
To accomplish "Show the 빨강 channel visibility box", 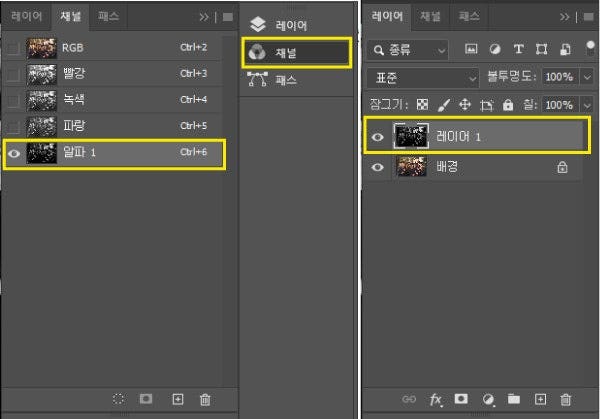I will pos(13,74).
